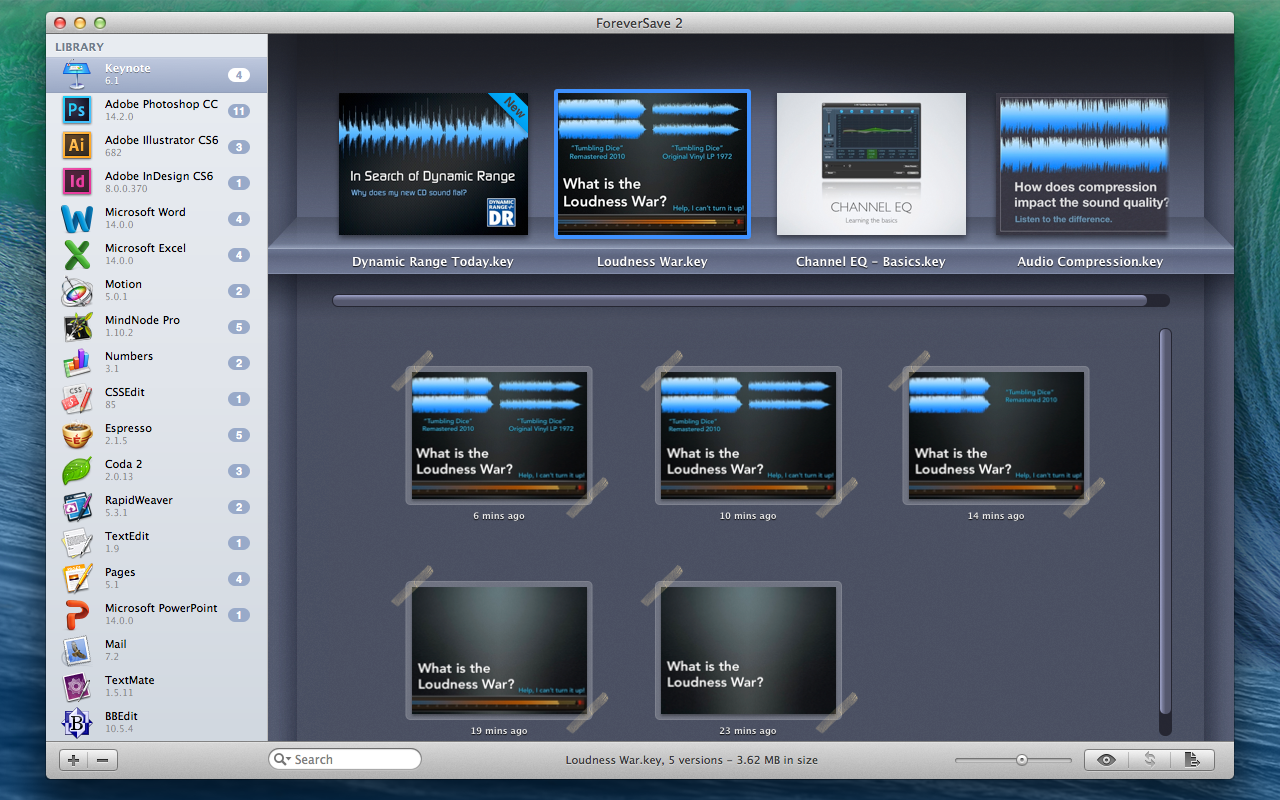Select the Numbers app icon
Viewport: 1280px width, 800px height.
[x=77, y=363]
